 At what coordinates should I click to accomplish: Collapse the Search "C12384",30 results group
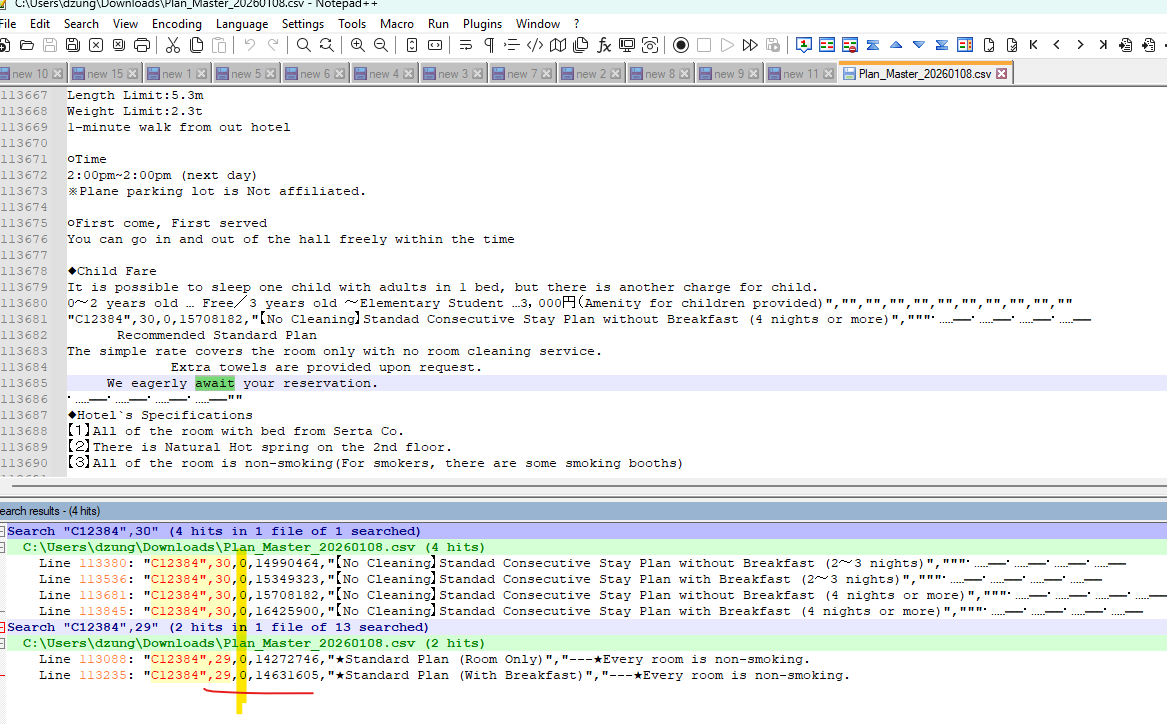tap(4, 532)
